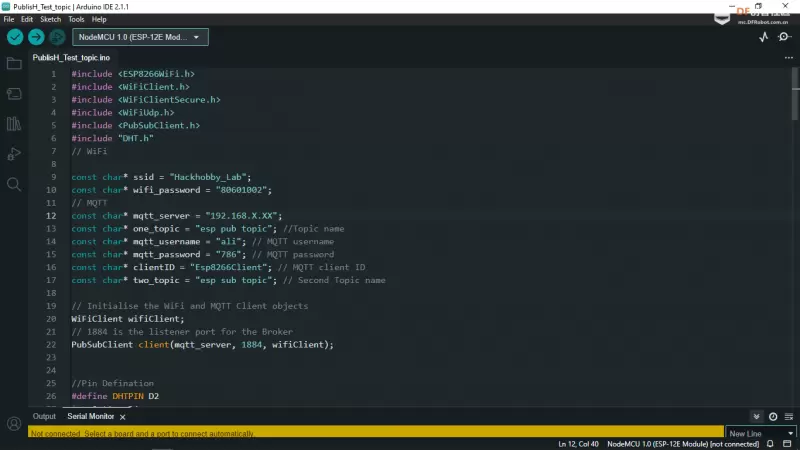Screen dimensions: 800x450
Task: Open the Serial Monitor magnifier icon
Action: coord(786,37)
